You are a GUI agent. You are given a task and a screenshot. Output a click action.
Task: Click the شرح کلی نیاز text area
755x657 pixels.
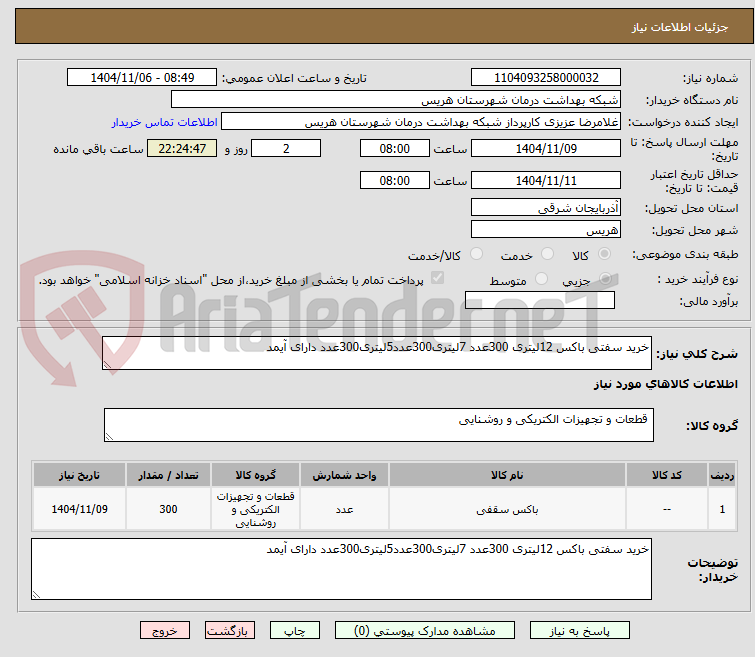[377, 353]
